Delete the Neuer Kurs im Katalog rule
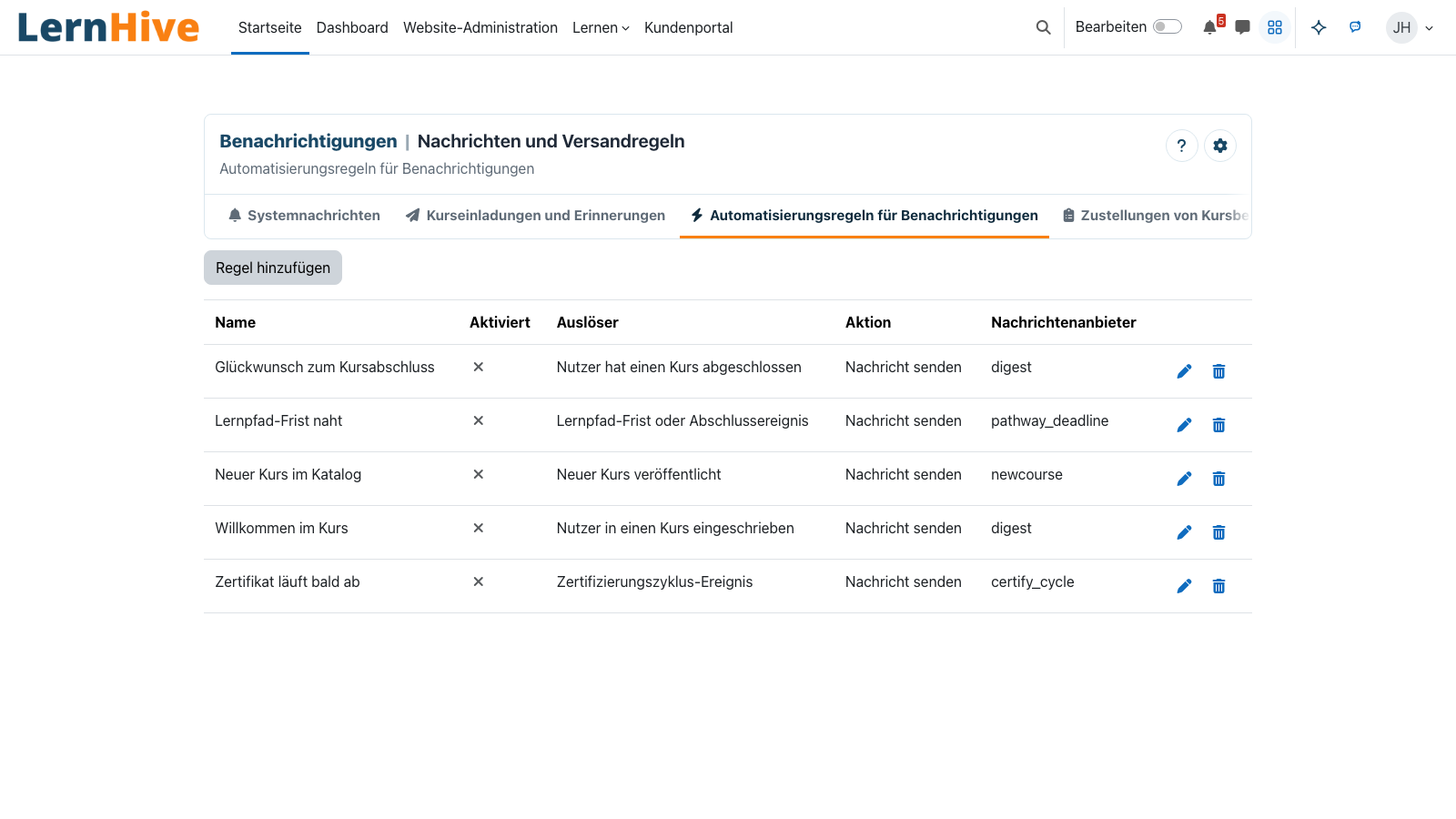Screen dimensions: 1456x819 click(1218, 479)
